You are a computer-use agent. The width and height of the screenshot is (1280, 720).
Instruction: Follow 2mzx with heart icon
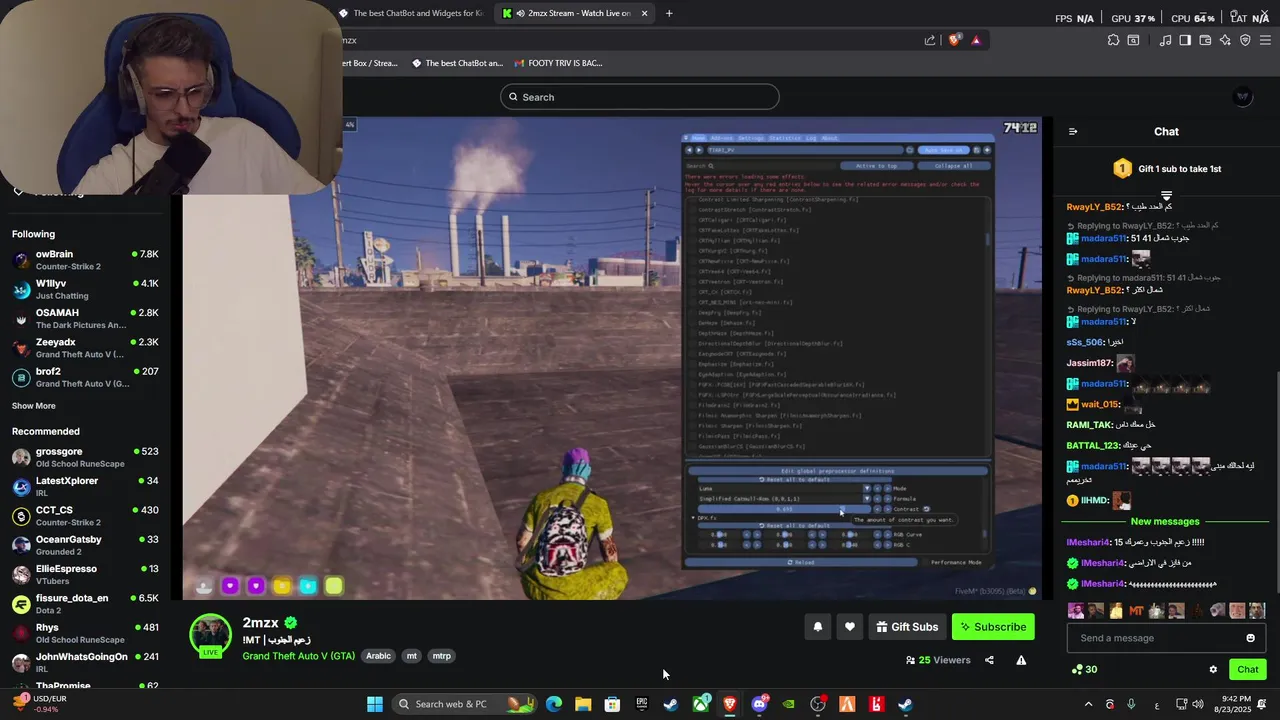849,627
